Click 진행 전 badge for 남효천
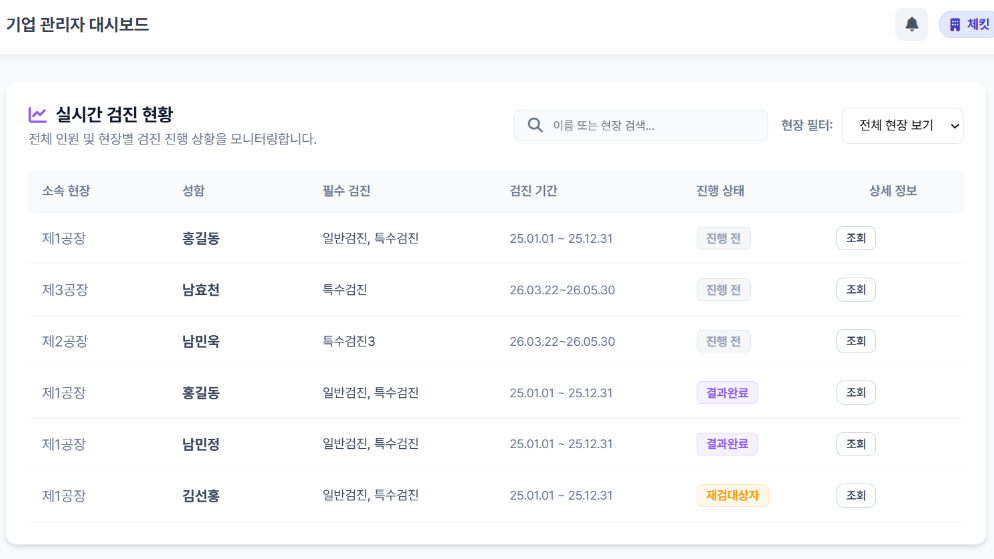 pyautogui.click(x=723, y=290)
